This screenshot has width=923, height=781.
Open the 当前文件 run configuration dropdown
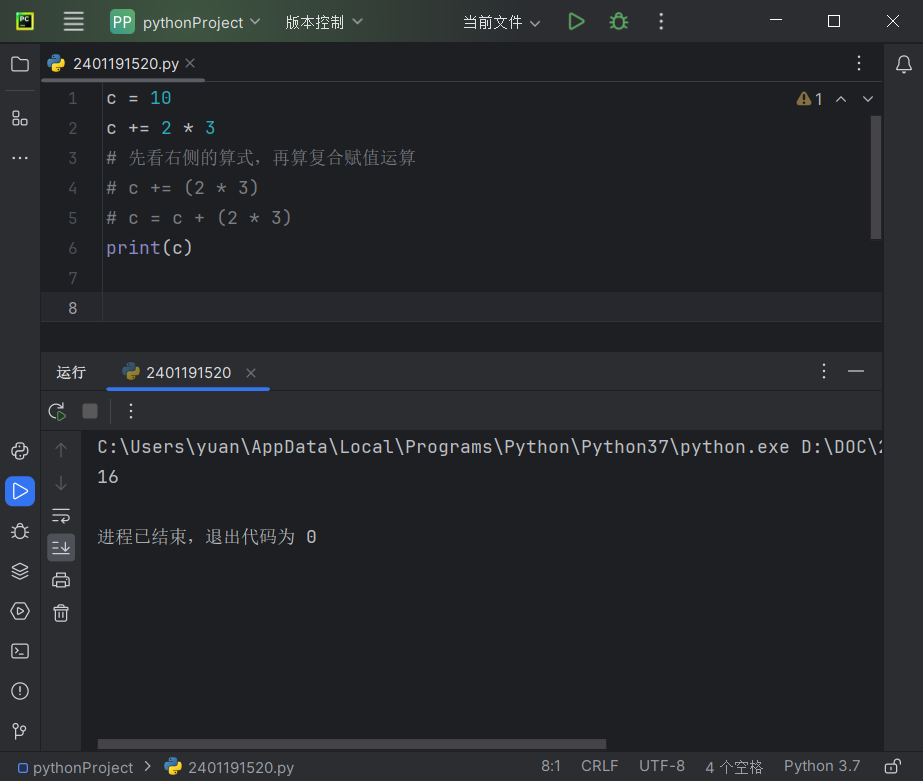pos(502,22)
